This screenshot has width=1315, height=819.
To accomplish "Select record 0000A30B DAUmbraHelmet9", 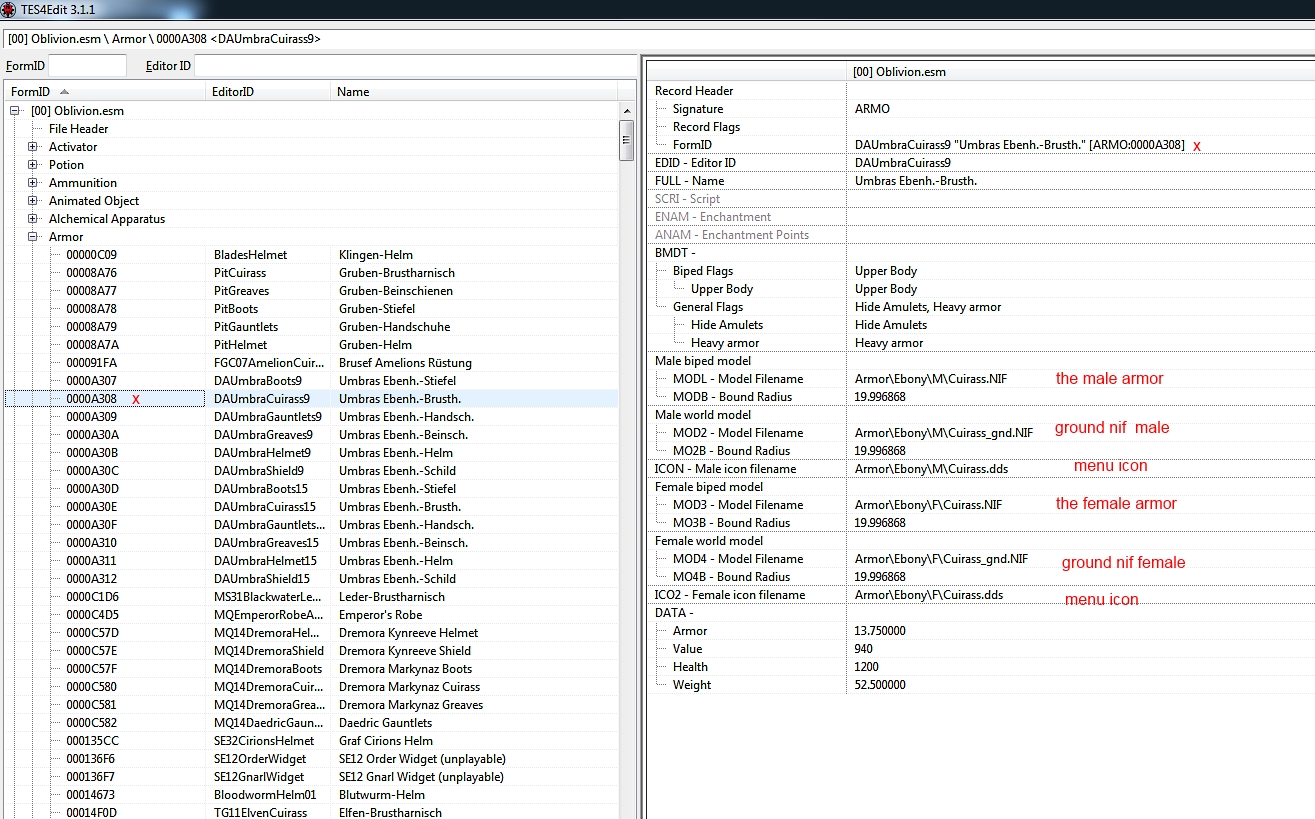I will point(311,453).
